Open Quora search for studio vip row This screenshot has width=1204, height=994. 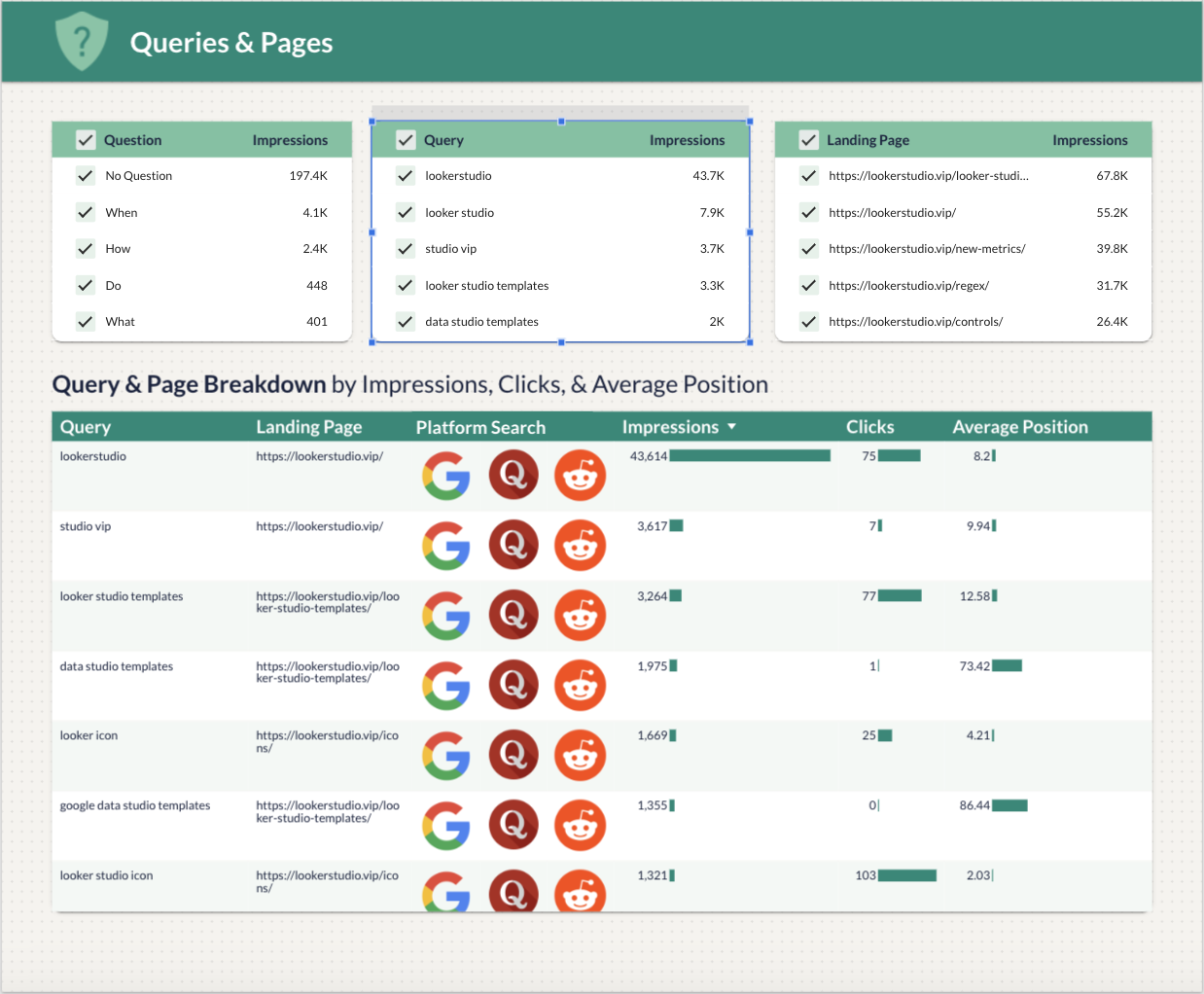pos(513,545)
